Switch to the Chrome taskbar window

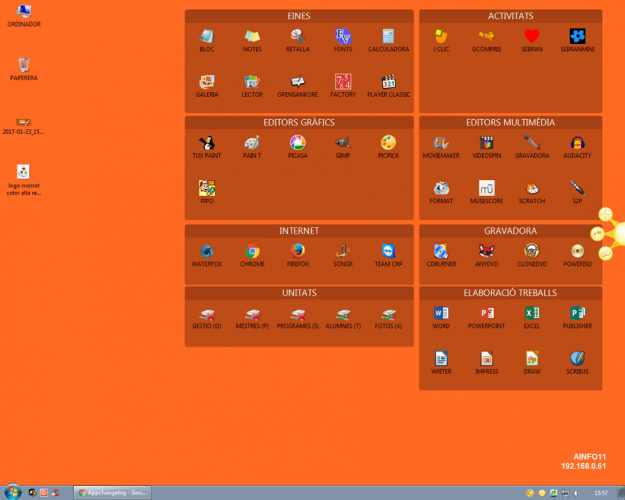[113, 492]
